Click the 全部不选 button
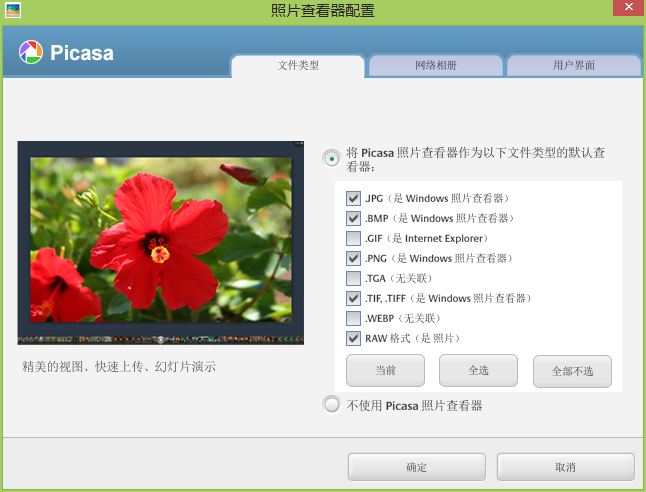 coord(572,371)
